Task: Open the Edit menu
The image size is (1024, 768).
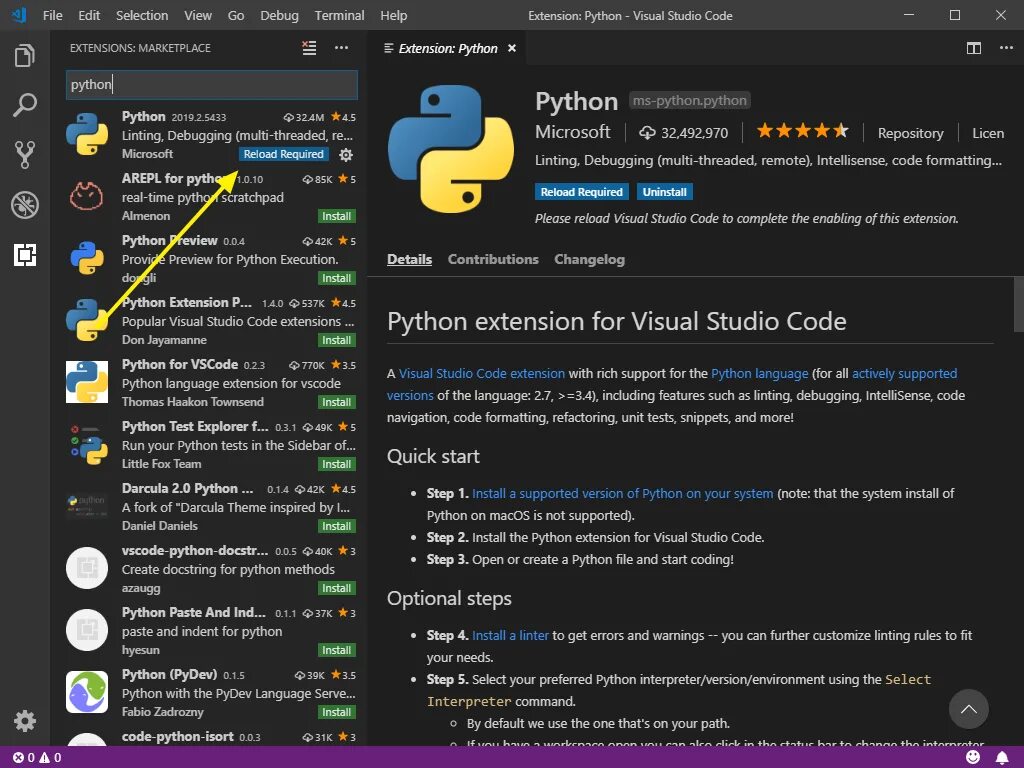Action: [89, 15]
